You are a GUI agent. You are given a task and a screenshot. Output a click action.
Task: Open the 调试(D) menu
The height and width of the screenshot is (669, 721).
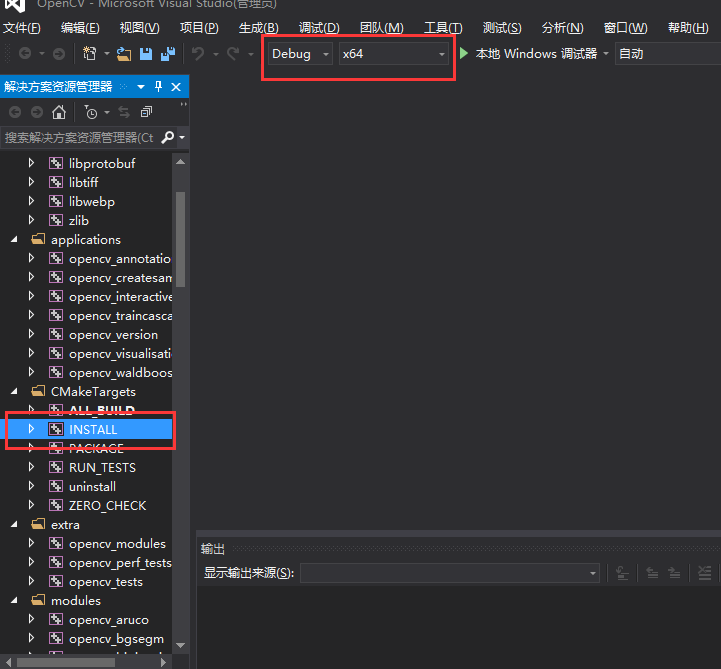[319, 28]
